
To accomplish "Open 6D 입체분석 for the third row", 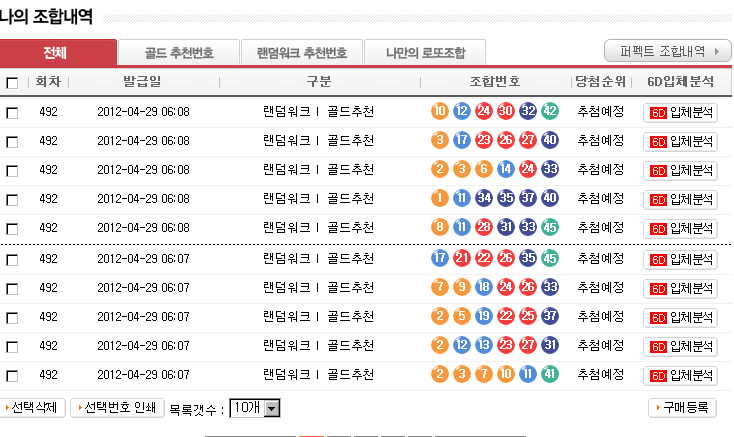I will point(680,170).
